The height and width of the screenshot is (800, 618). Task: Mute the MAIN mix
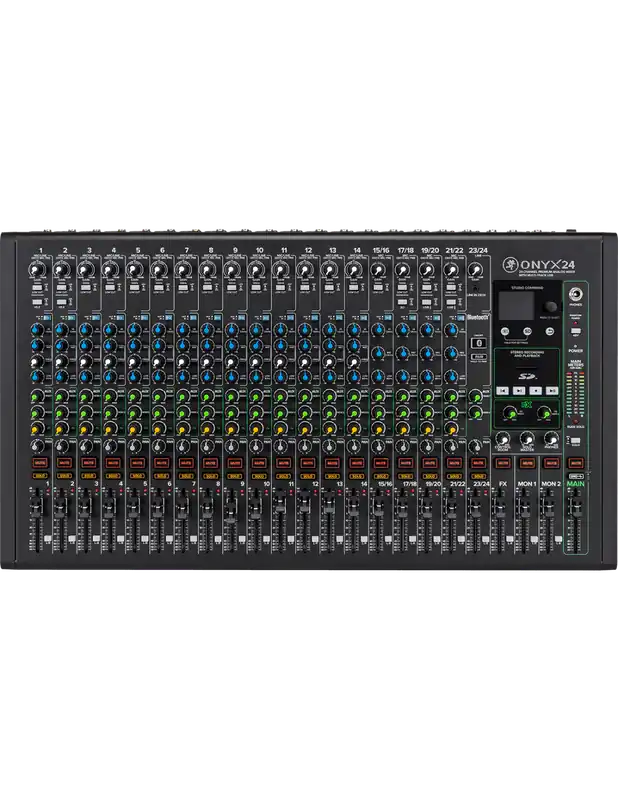point(575,463)
